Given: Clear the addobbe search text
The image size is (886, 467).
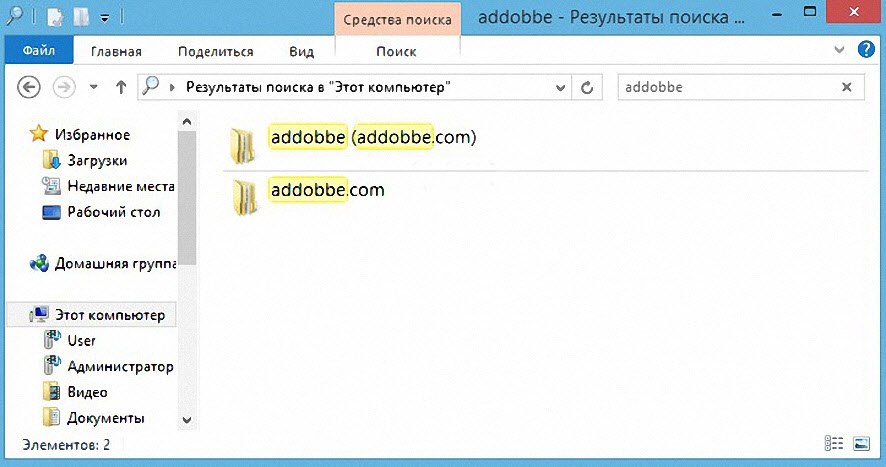Looking at the screenshot, I should coord(847,87).
